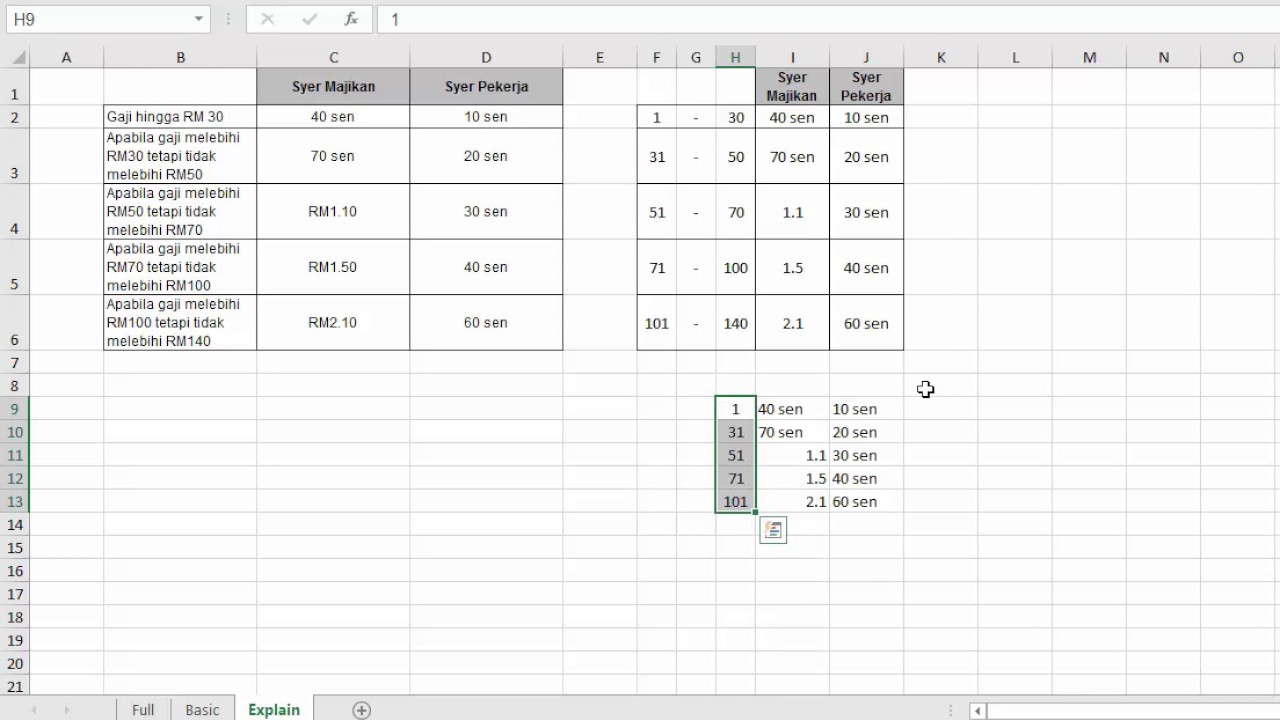This screenshot has width=1280, height=720.
Task: Click the cell about RM50 to RM70 salary
Action: click(180, 211)
